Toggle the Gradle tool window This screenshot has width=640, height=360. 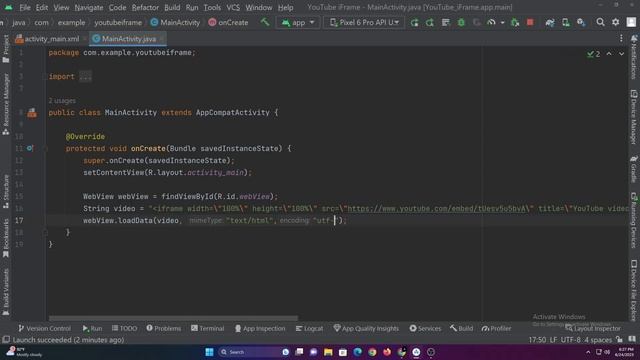point(634,169)
